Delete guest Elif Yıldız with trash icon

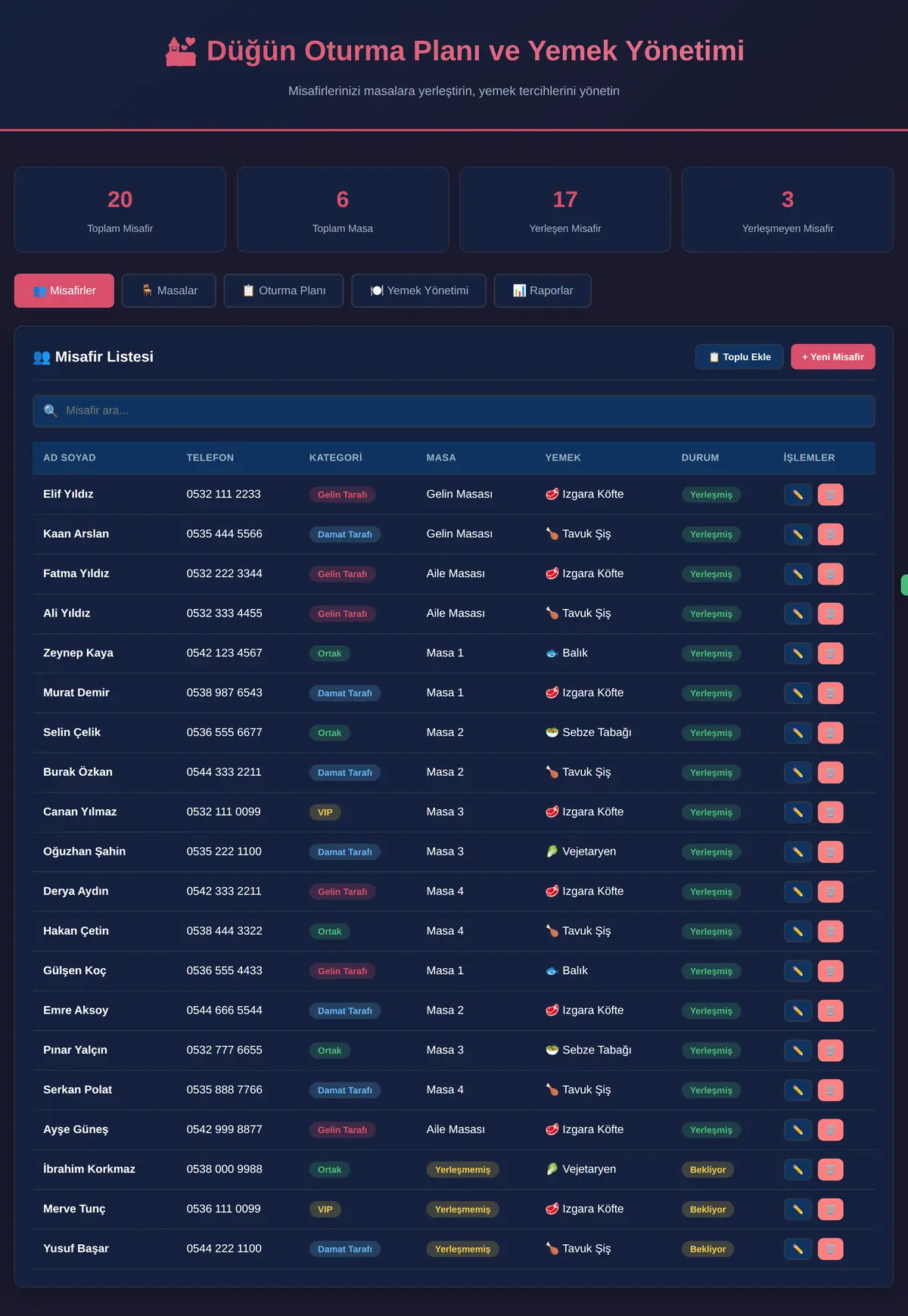pos(831,495)
